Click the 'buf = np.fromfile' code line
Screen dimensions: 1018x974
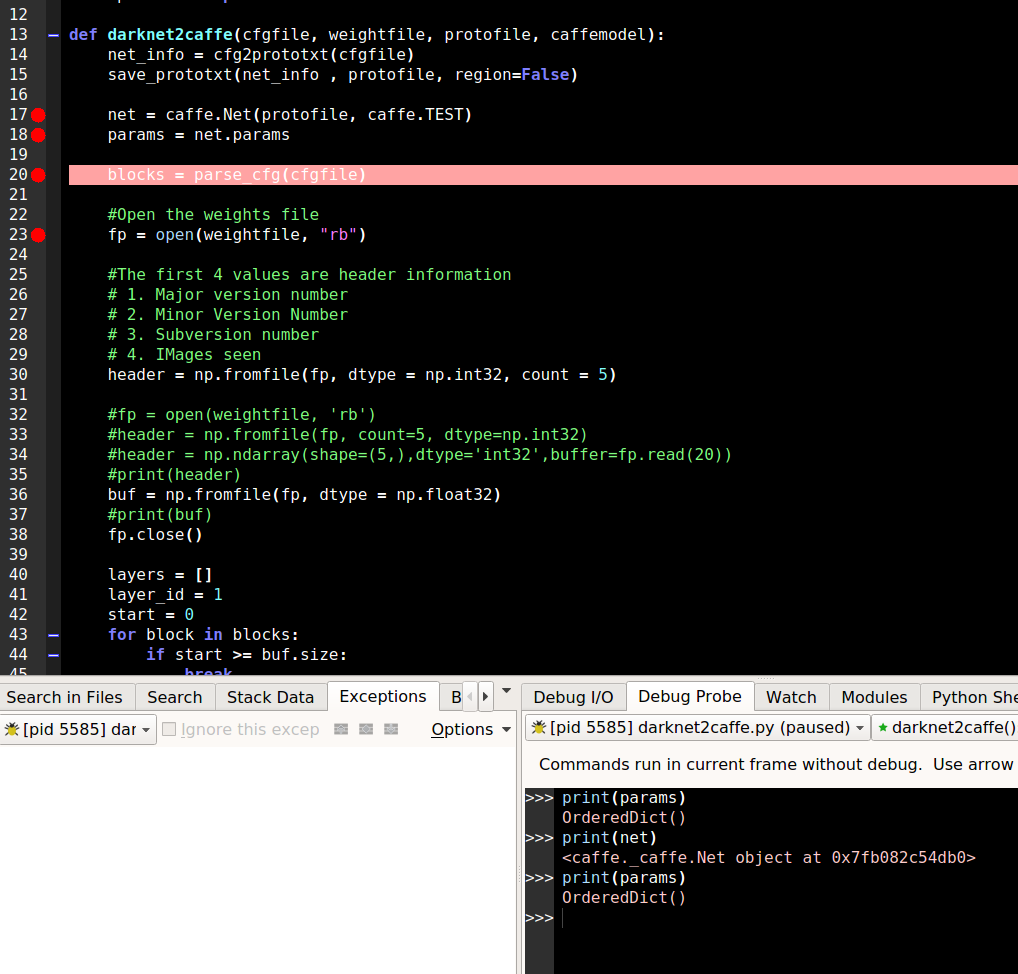coord(304,495)
